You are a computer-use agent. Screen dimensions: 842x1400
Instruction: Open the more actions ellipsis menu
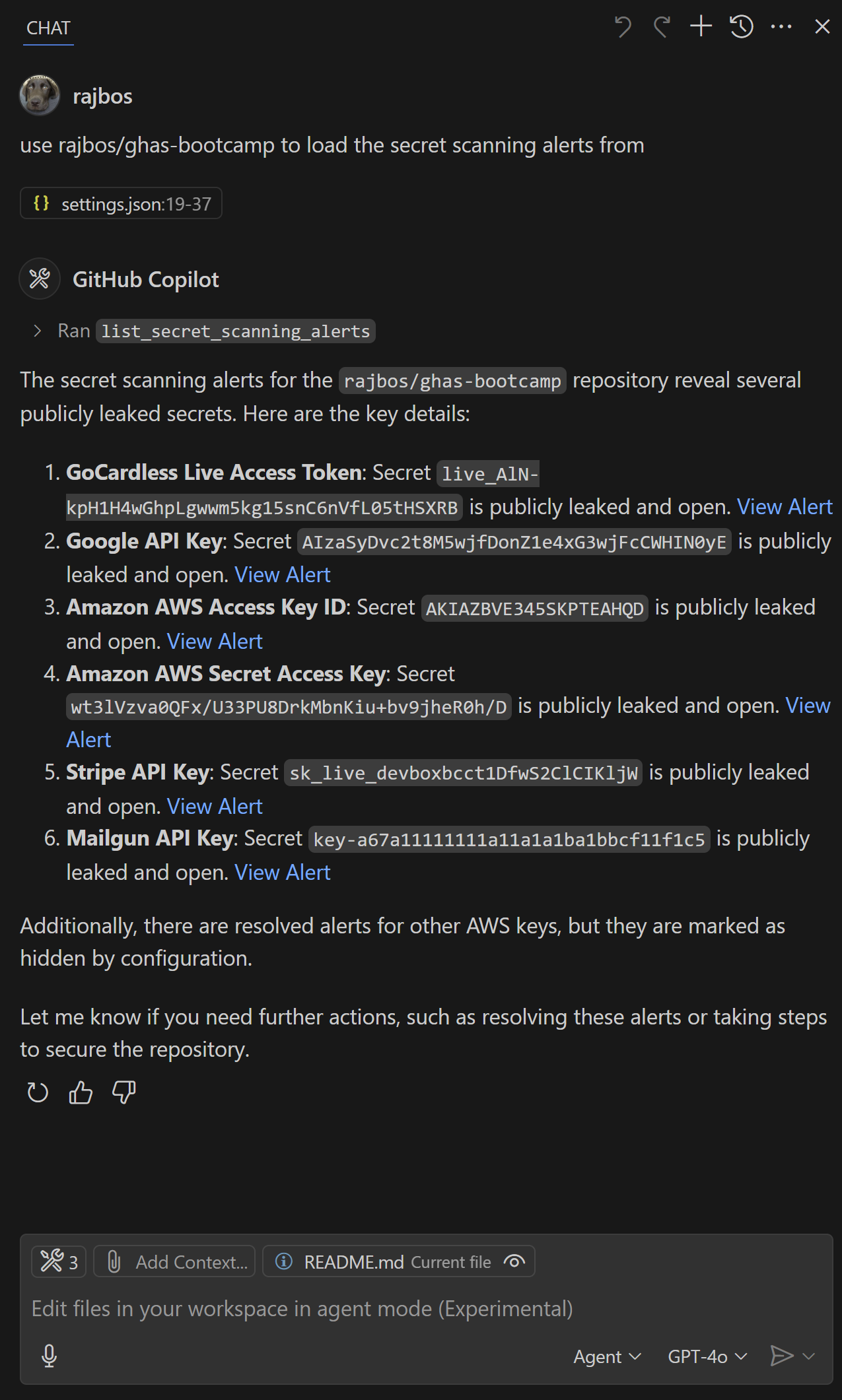pos(781,27)
